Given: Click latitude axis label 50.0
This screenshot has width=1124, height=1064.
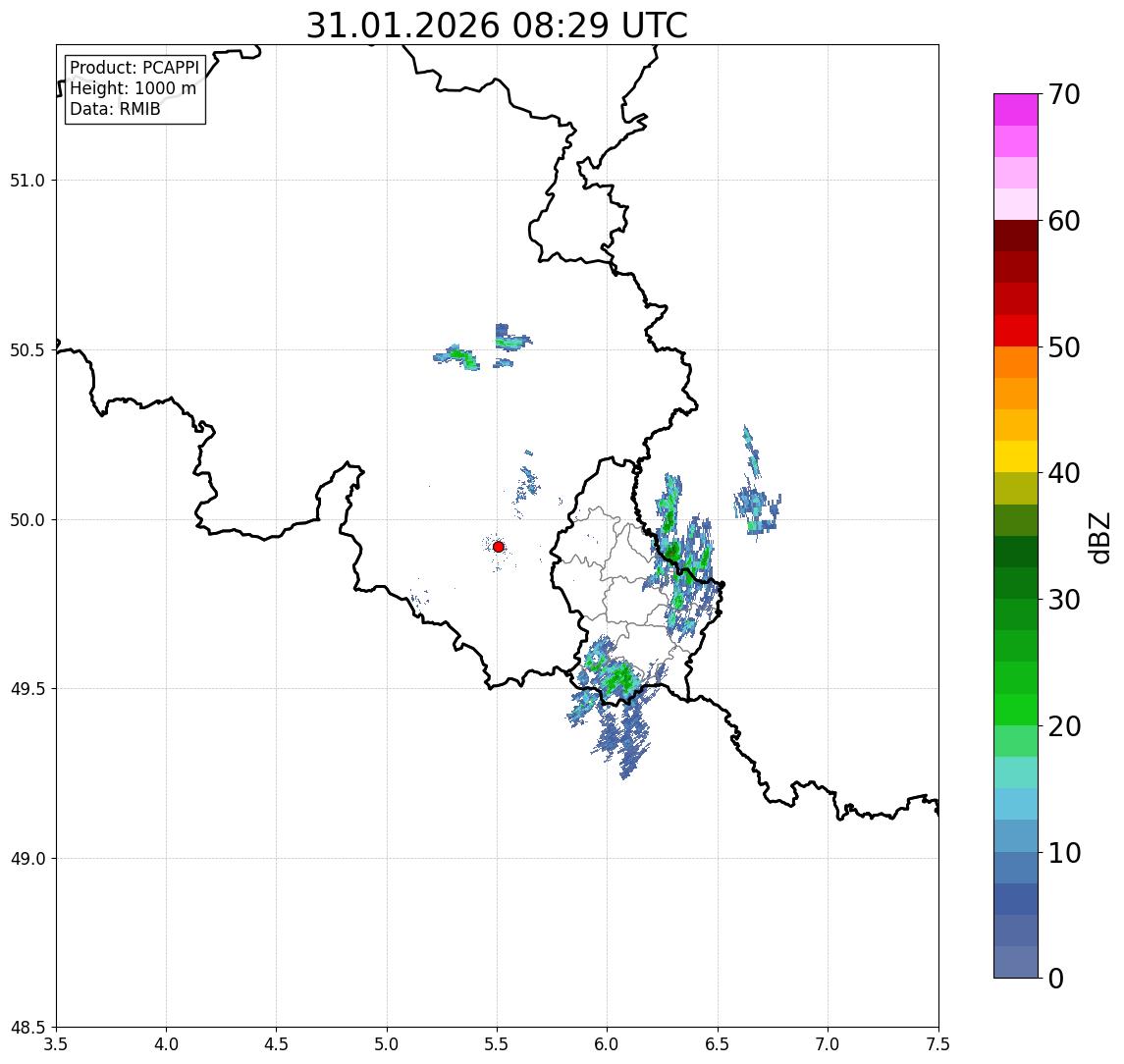Looking at the screenshot, I should pos(27,520).
